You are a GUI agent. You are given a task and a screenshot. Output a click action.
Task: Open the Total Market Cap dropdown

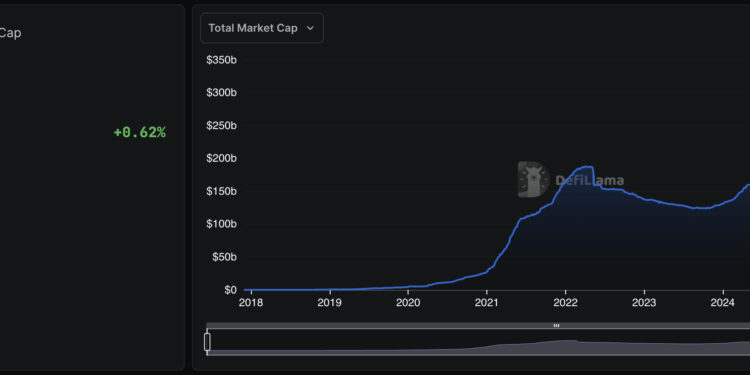click(262, 28)
